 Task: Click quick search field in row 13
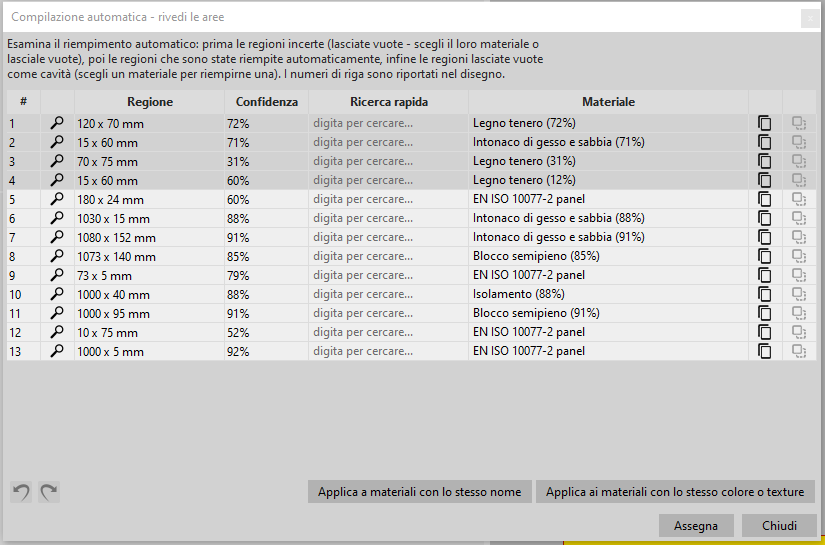click(388, 350)
